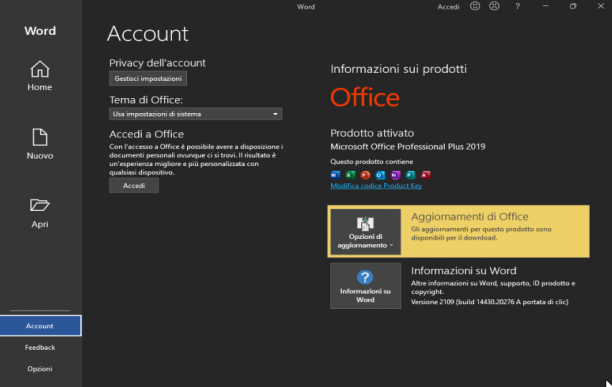Click the Outlook app icon
This screenshot has width=612, height=387.
(380, 175)
